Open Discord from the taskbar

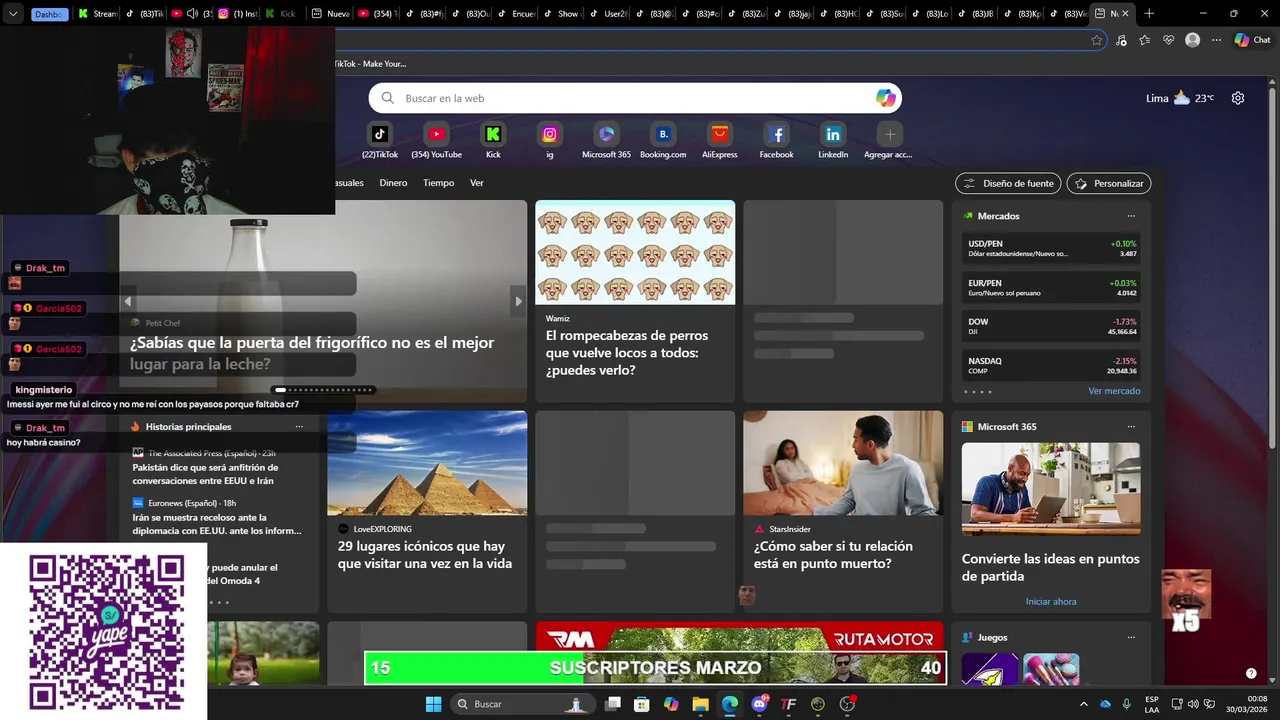pos(759,704)
